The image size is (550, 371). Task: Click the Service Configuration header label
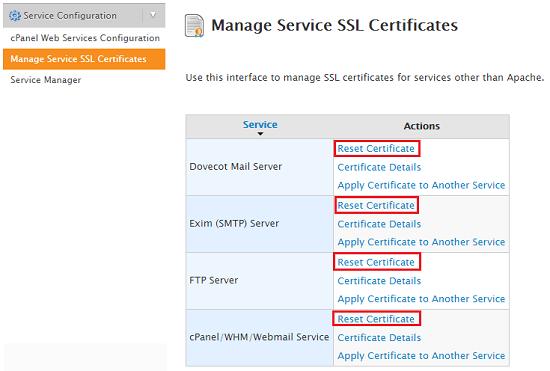coord(70,16)
